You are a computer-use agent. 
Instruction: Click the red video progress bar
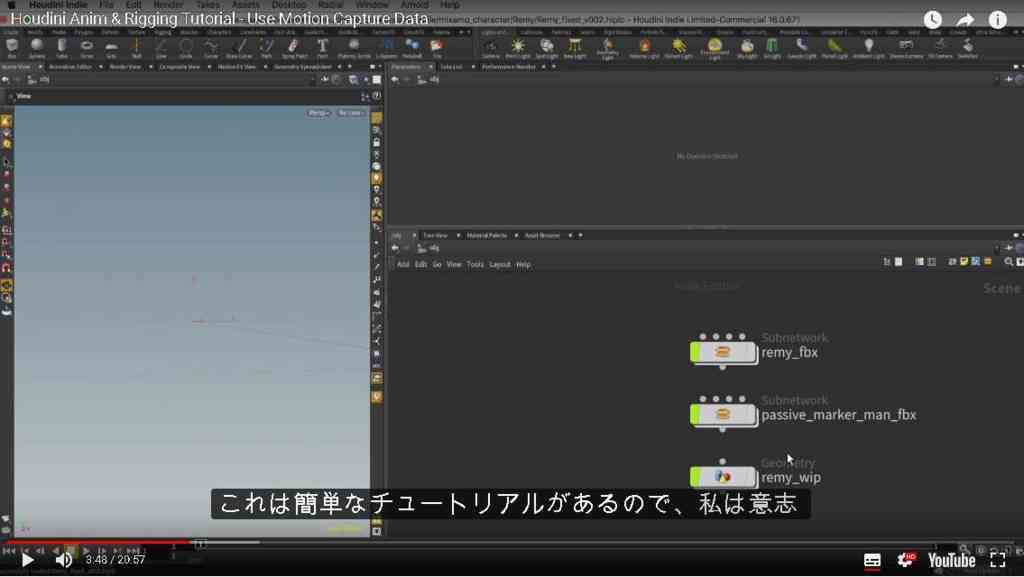(98, 542)
